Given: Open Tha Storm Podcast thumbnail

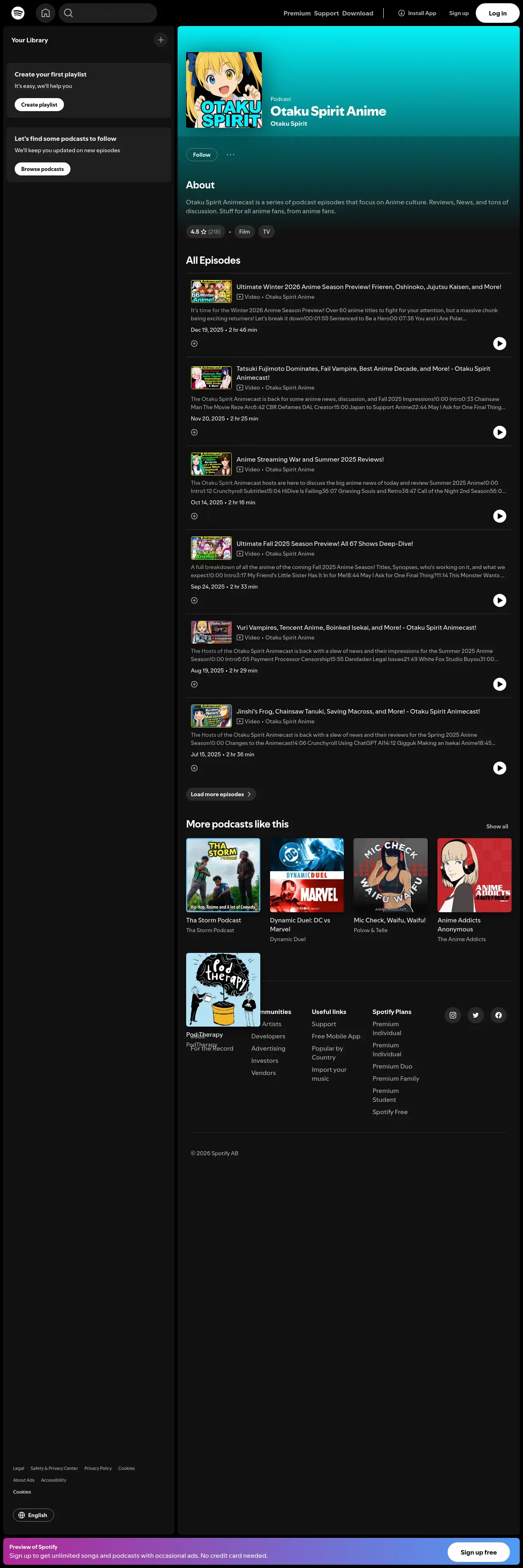Looking at the screenshot, I should point(223,875).
